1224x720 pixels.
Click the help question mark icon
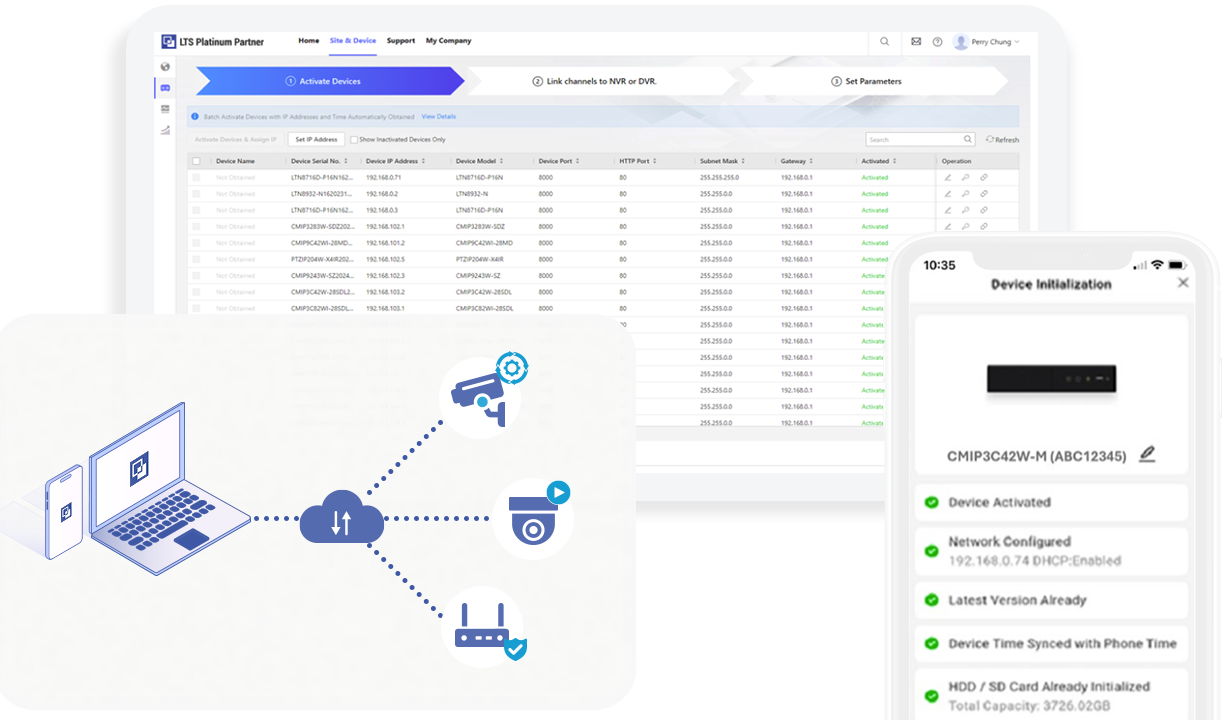tap(937, 42)
